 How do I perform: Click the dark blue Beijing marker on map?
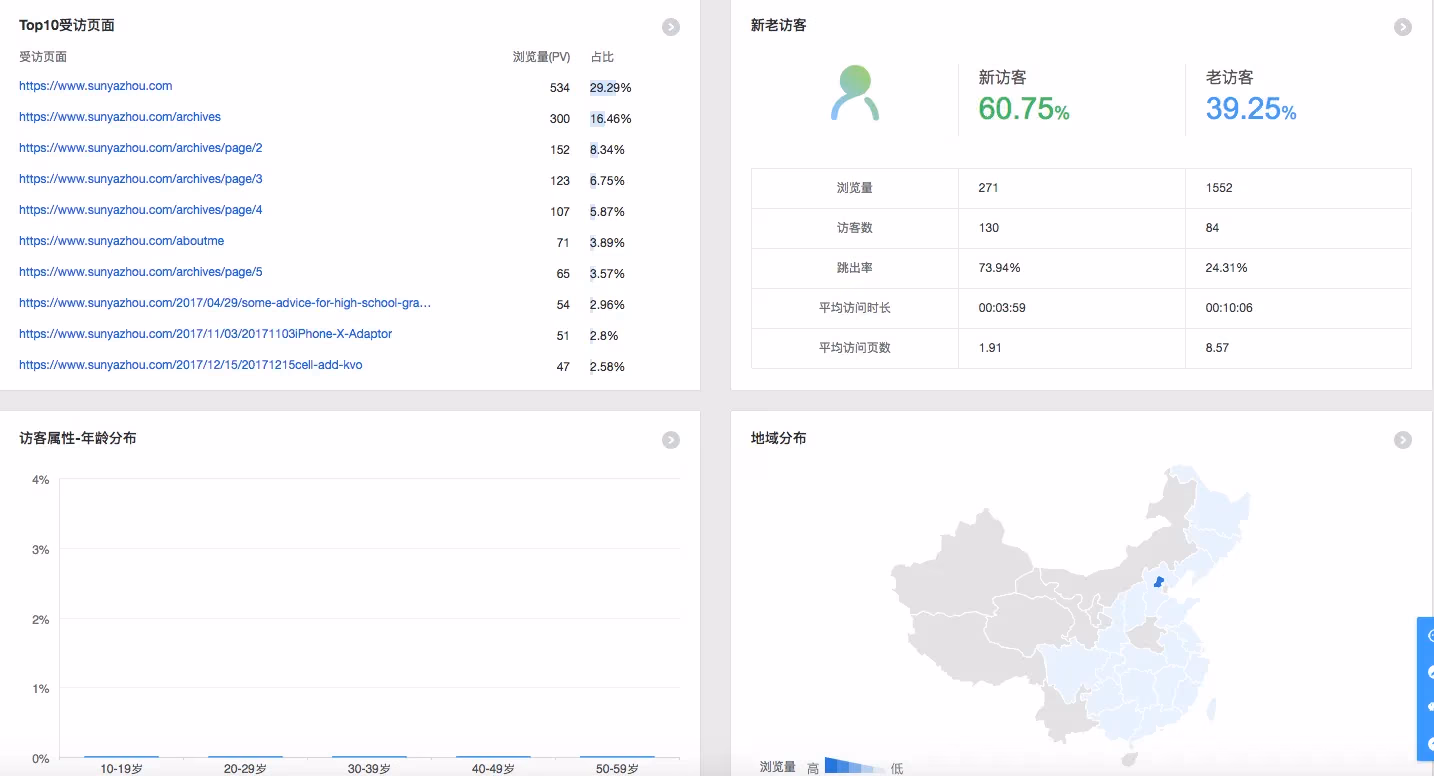click(x=1158, y=581)
